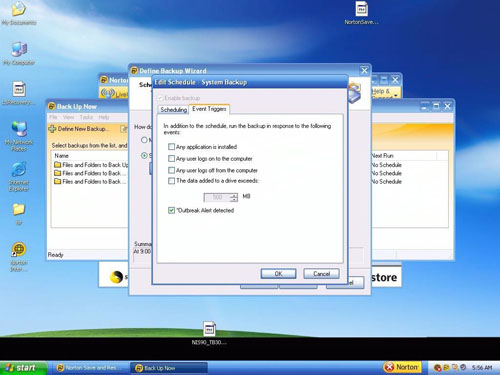The width and height of the screenshot is (500, 375).
Task: Switch to Norton Save and Restore taskbar button
Action: click(90, 368)
